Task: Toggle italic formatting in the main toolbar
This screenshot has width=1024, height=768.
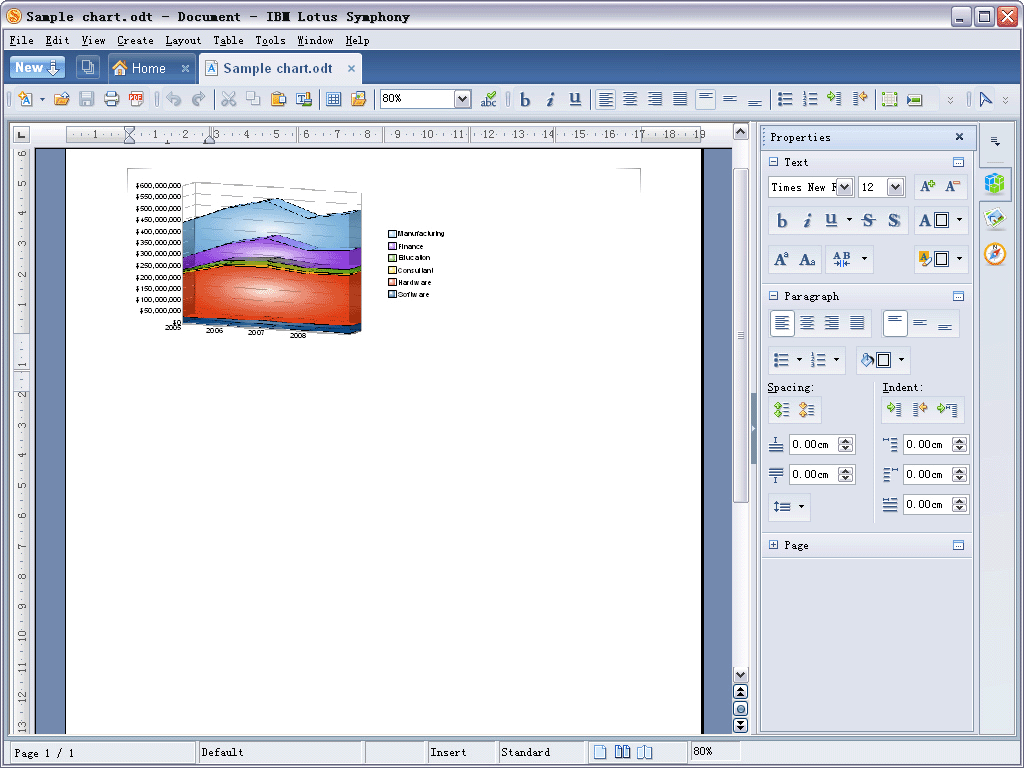Action: tap(550, 99)
